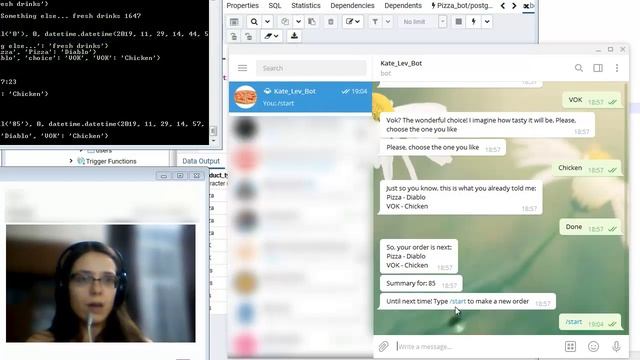Switch to the SQL tab in pgAdmin
This screenshot has width=640, height=360.
pos(275,5)
